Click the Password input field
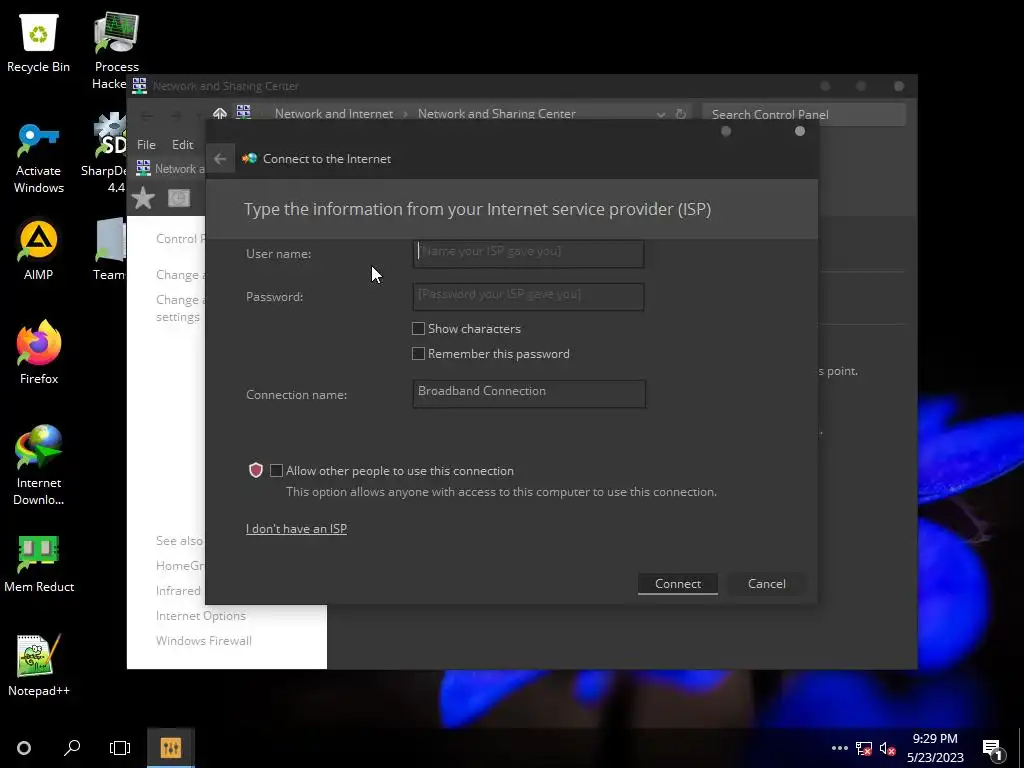The image size is (1024, 768). [528, 296]
